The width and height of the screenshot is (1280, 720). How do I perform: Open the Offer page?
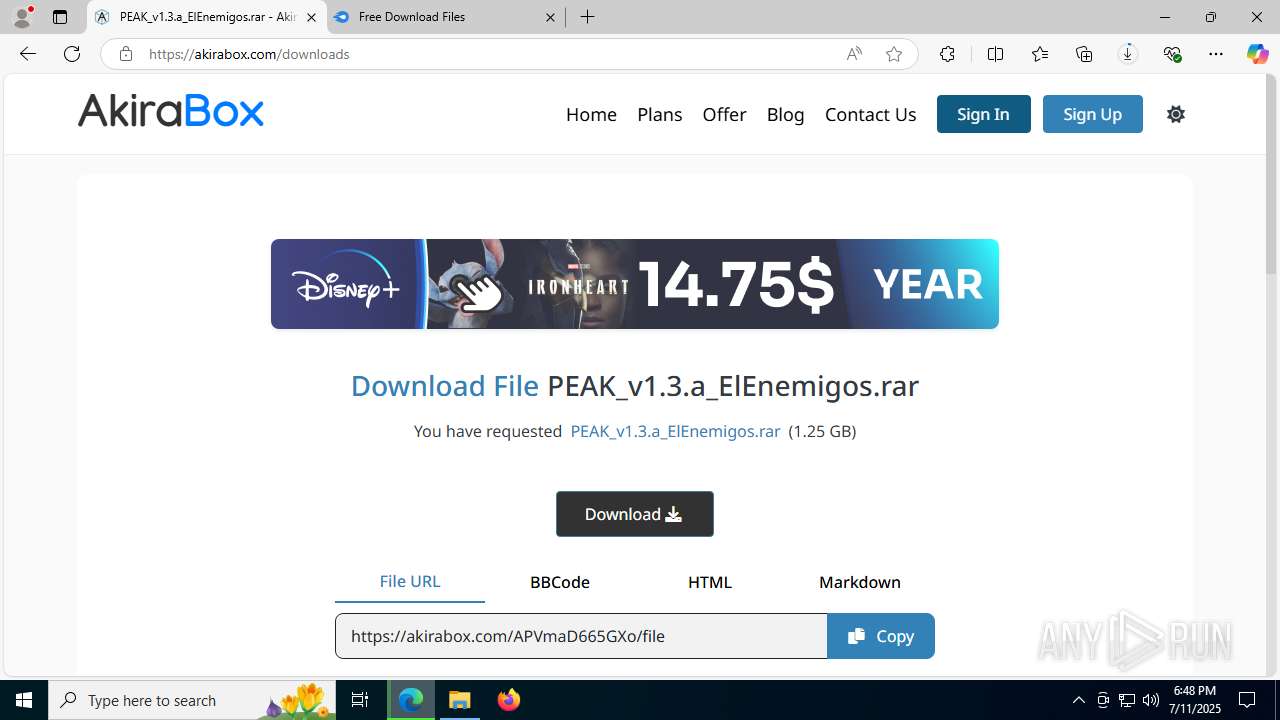click(724, 114)
